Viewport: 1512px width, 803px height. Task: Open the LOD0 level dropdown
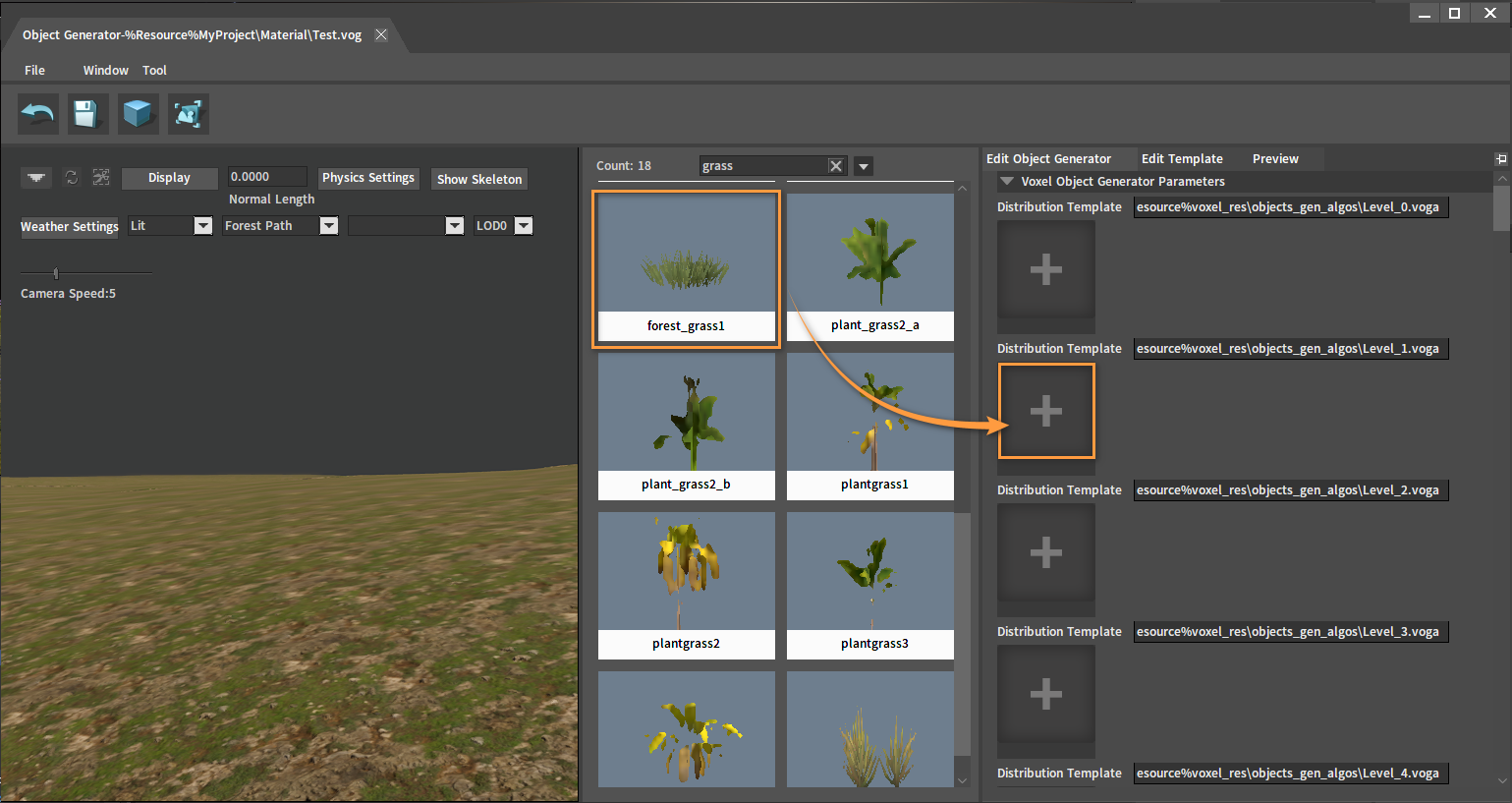524,226
